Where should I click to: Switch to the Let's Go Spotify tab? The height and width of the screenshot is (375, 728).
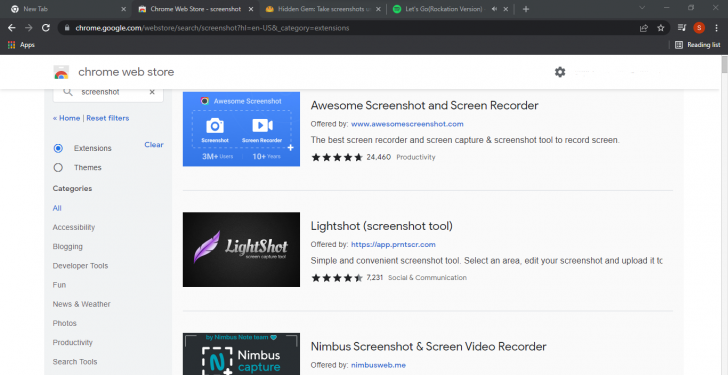[449, 9]
